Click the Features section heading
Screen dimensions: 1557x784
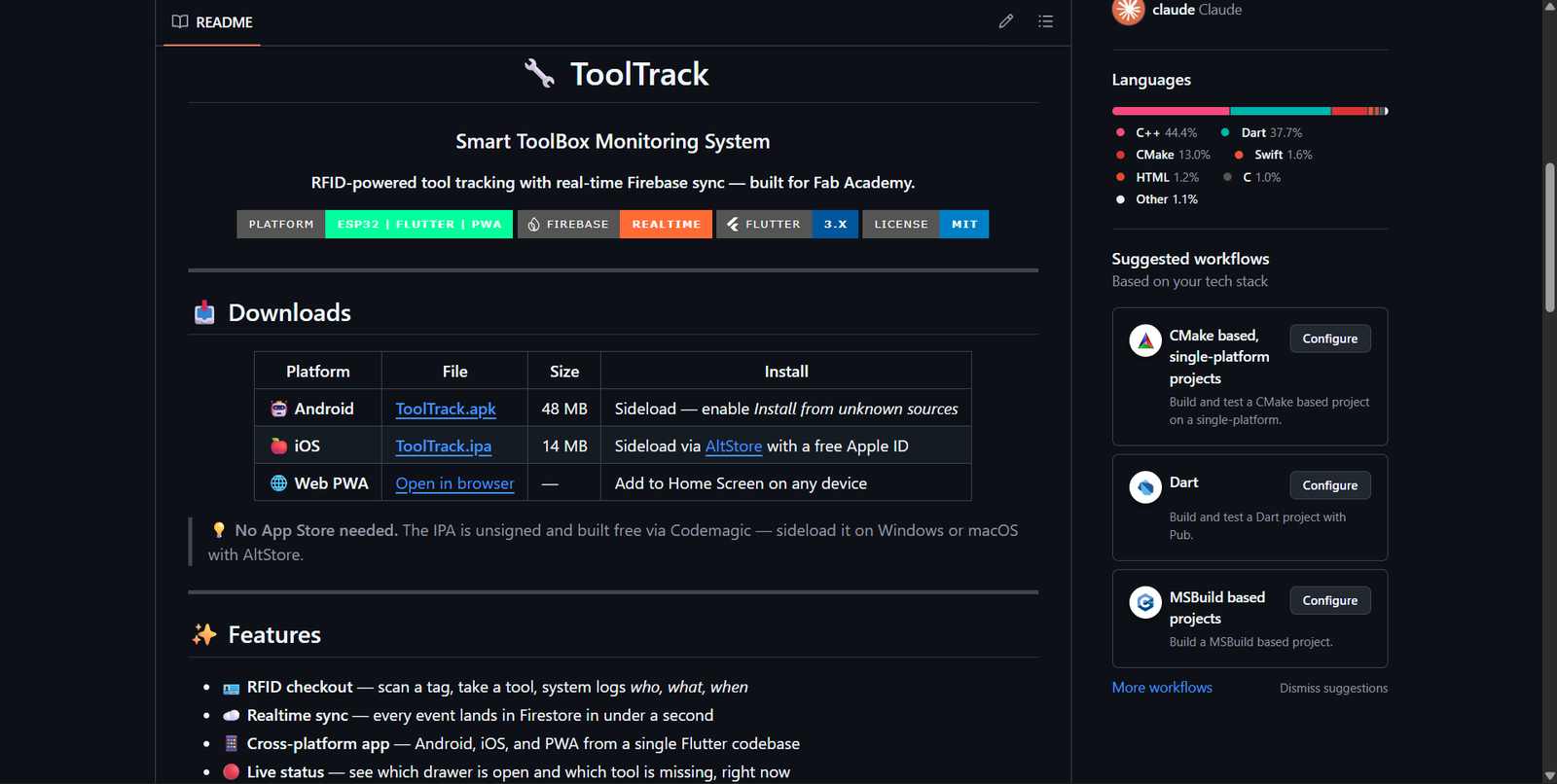274,634
